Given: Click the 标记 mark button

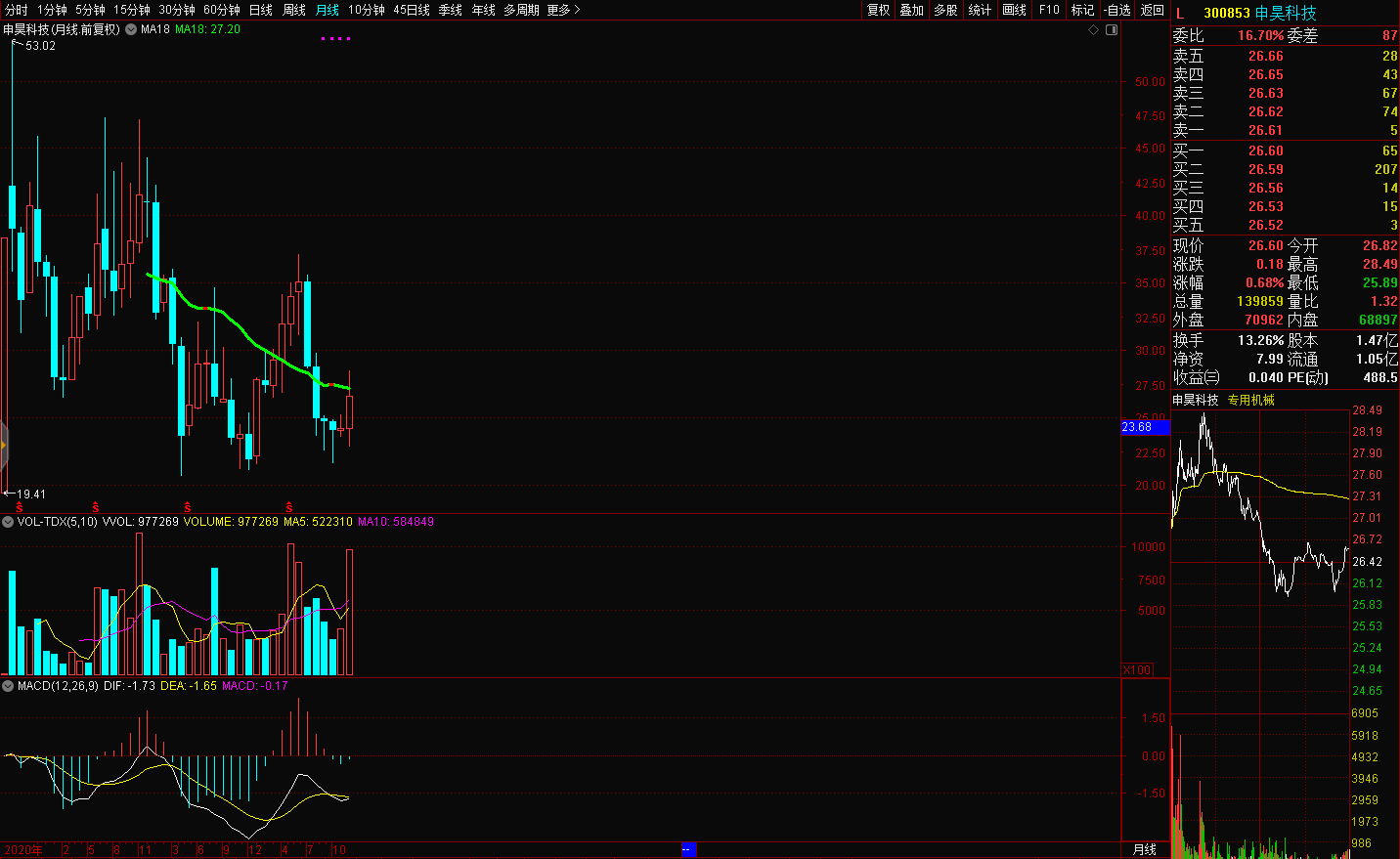Looking at the screenshot, I should pyautogui.click(x=1082, y=10).
